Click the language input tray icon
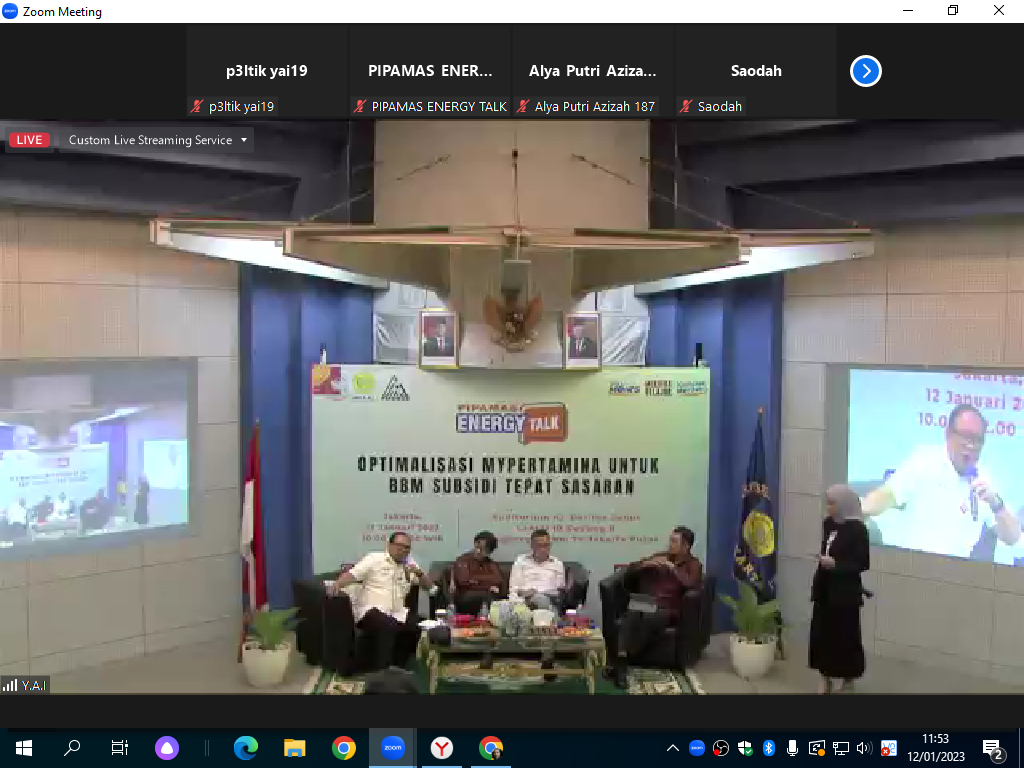This screenshot has height=768, width=1024. 888,748
